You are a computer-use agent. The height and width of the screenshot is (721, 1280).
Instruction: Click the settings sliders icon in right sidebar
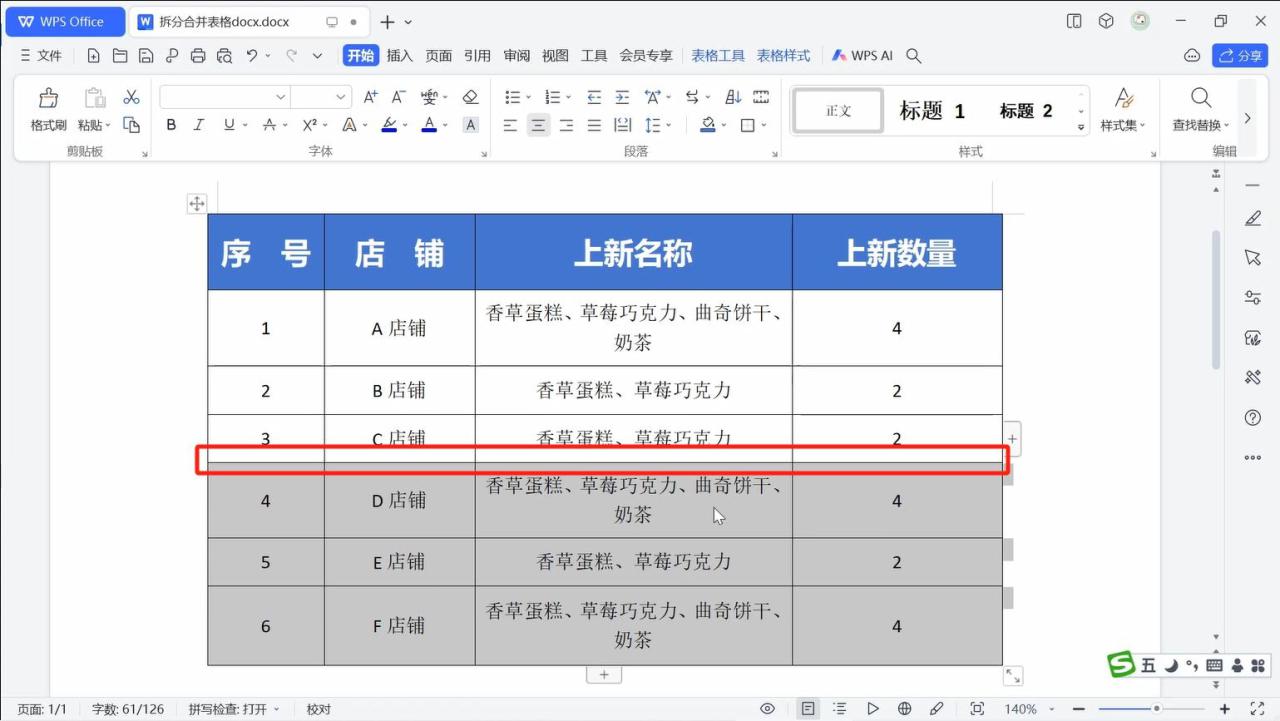tap(1253, 298)
